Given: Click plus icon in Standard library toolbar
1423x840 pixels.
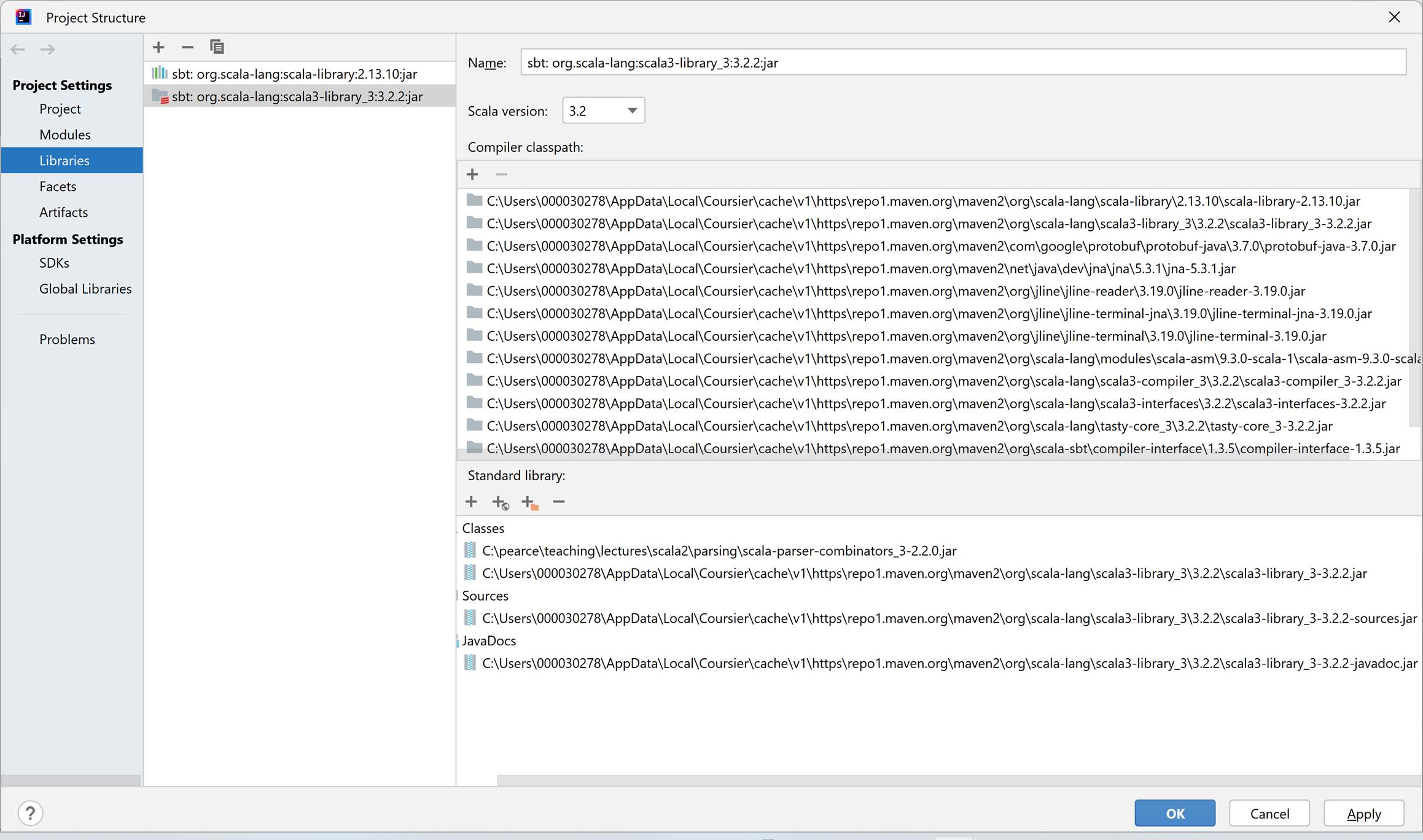Looking at the screenshot, I should (471, 502).
